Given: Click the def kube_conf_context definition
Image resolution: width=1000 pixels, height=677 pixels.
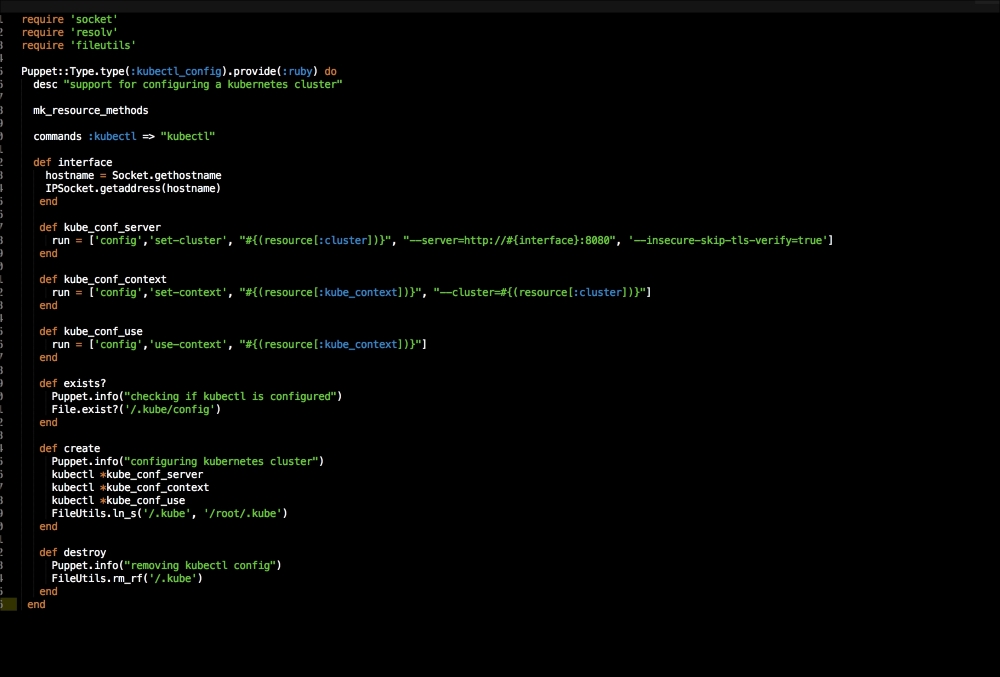Looking at the screenshot, I should pyautogui.click(x=103, y=279).
